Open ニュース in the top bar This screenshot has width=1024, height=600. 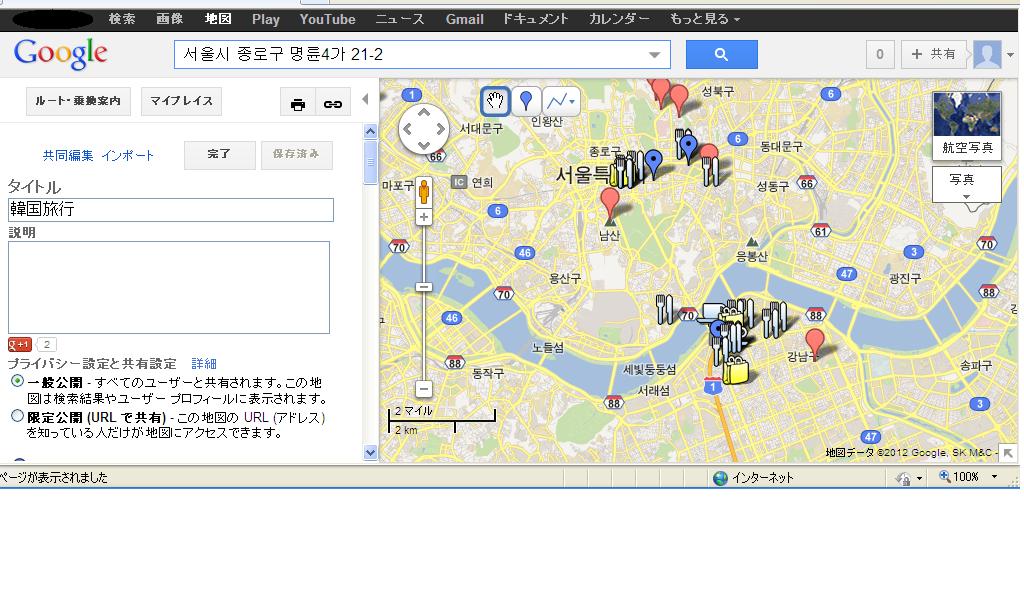[400, 19]
